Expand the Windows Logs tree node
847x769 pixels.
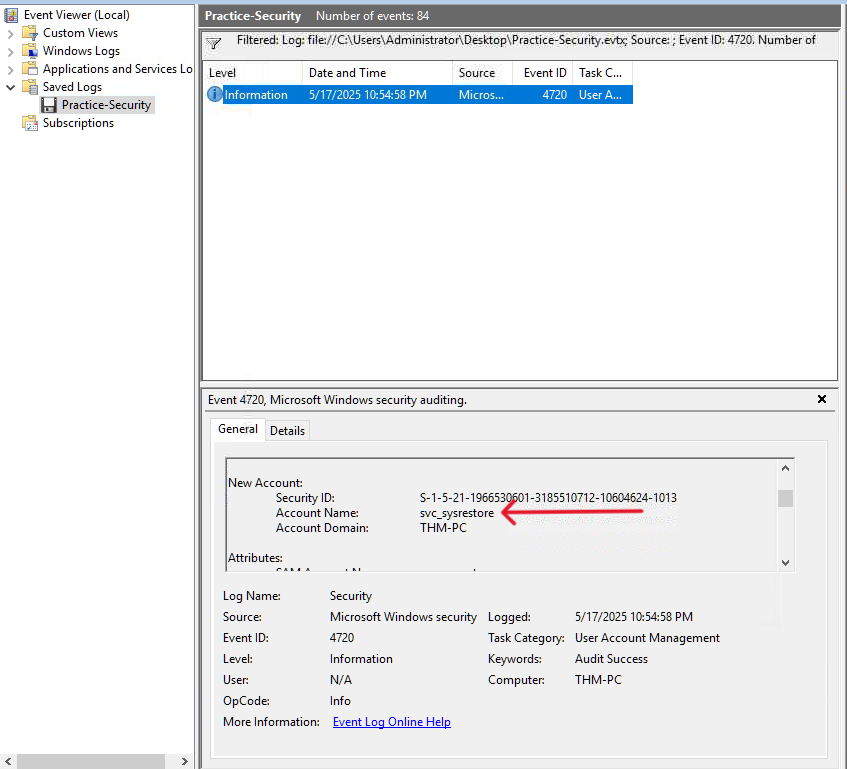(x=11, y=51)
